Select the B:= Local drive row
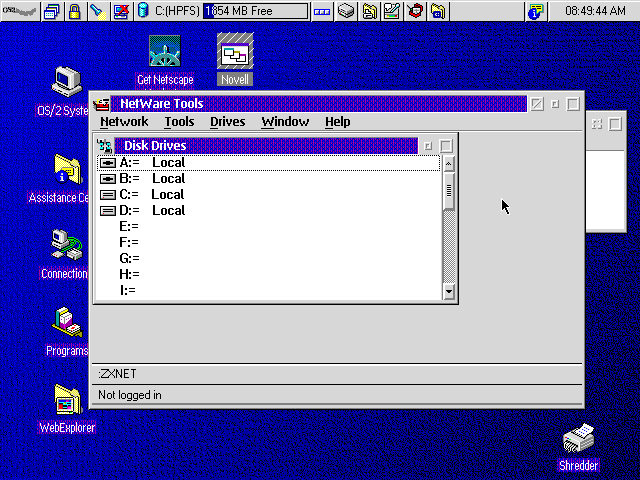Image resolution: width=640 pixels, height=480 pixels. (269, 179)
